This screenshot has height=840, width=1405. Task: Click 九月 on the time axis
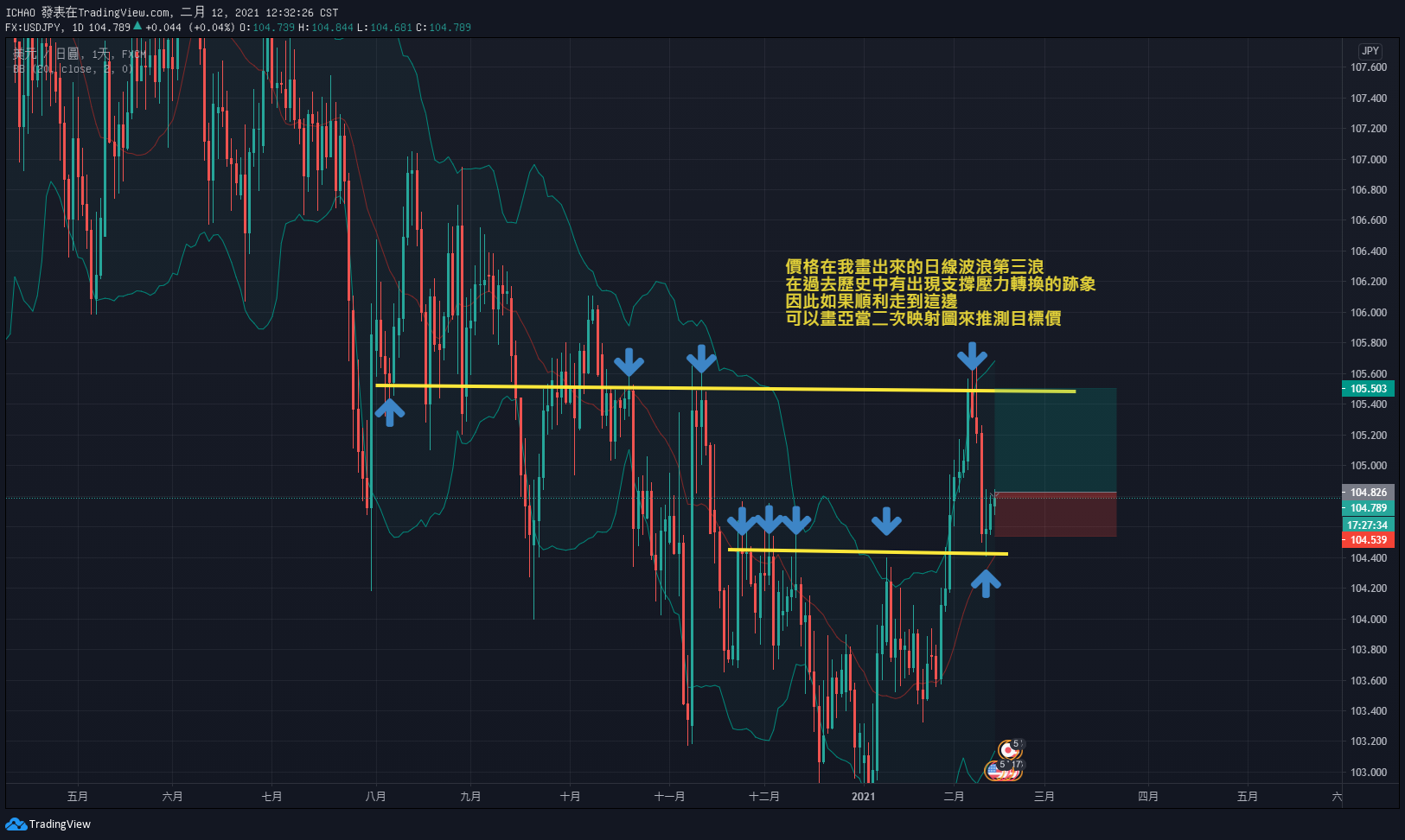[470, 796]
